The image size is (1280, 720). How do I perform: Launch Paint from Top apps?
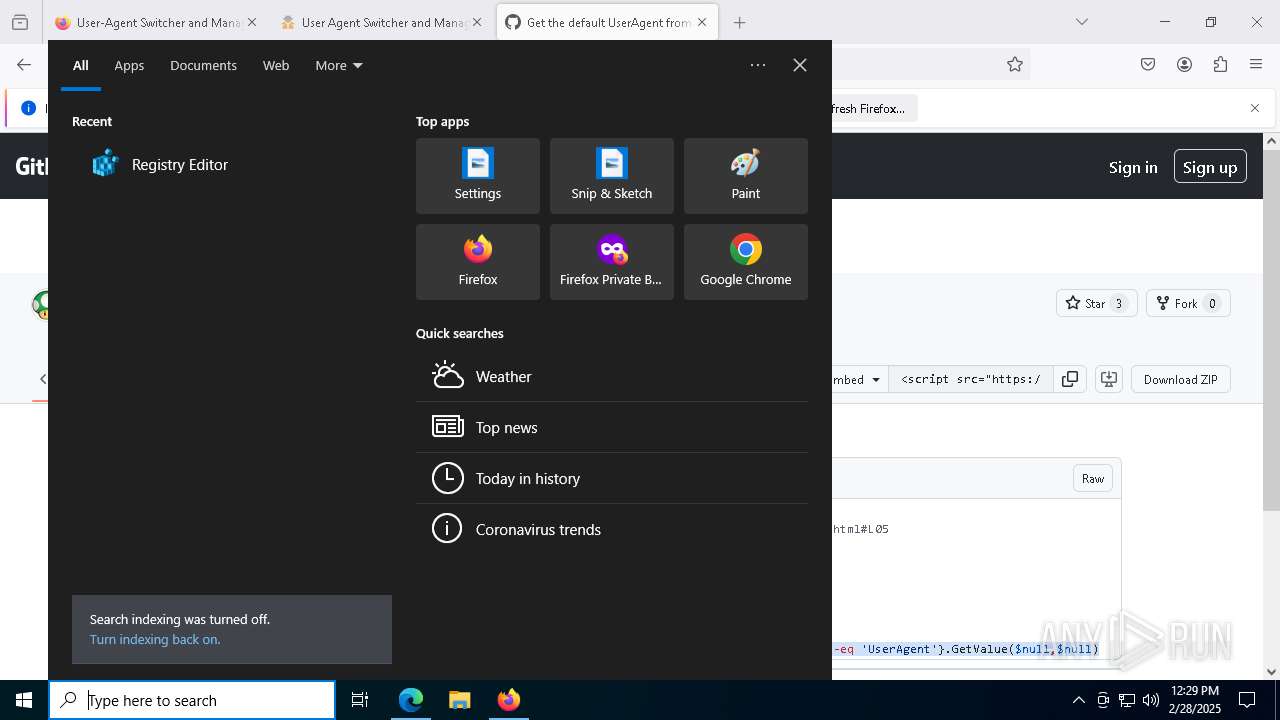[746, 176]
